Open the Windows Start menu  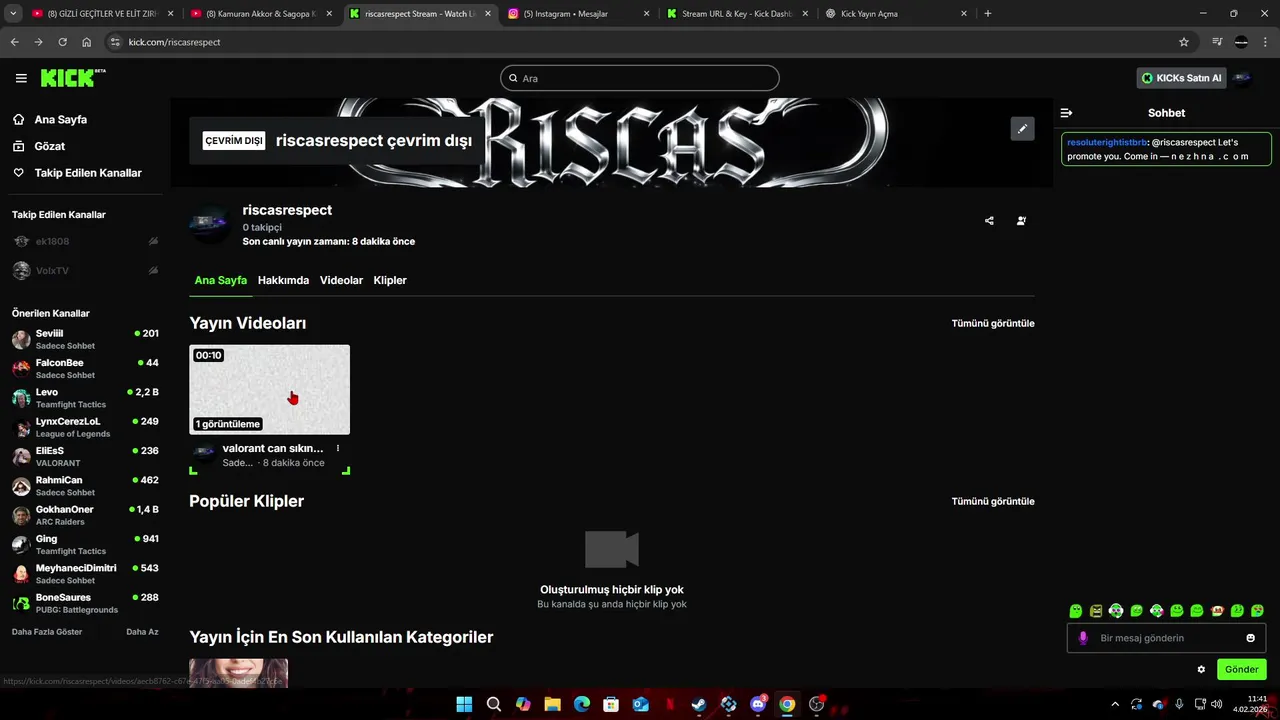(x=464, y=704)
